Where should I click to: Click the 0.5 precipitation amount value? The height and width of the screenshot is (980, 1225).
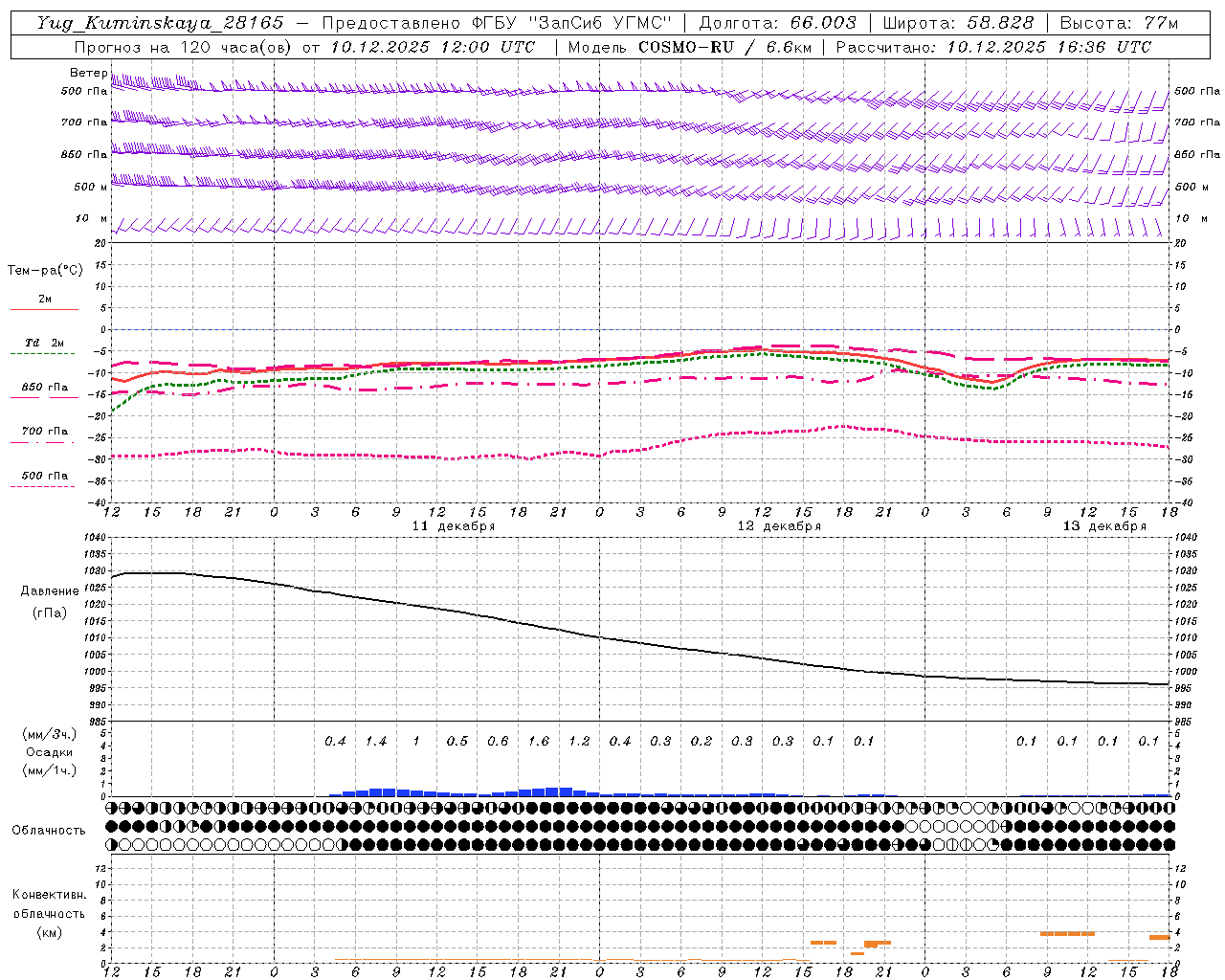(x=457, y=741)
